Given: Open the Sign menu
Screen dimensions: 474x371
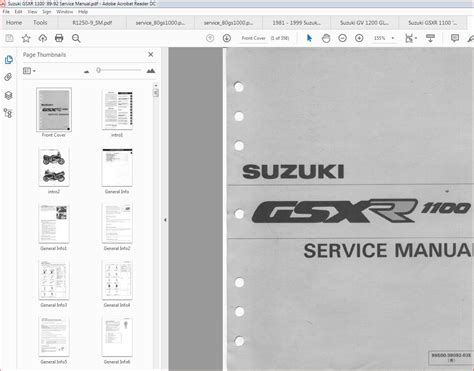Looking at the screenshot, I should pyautogui.click(x=47, y=12).
